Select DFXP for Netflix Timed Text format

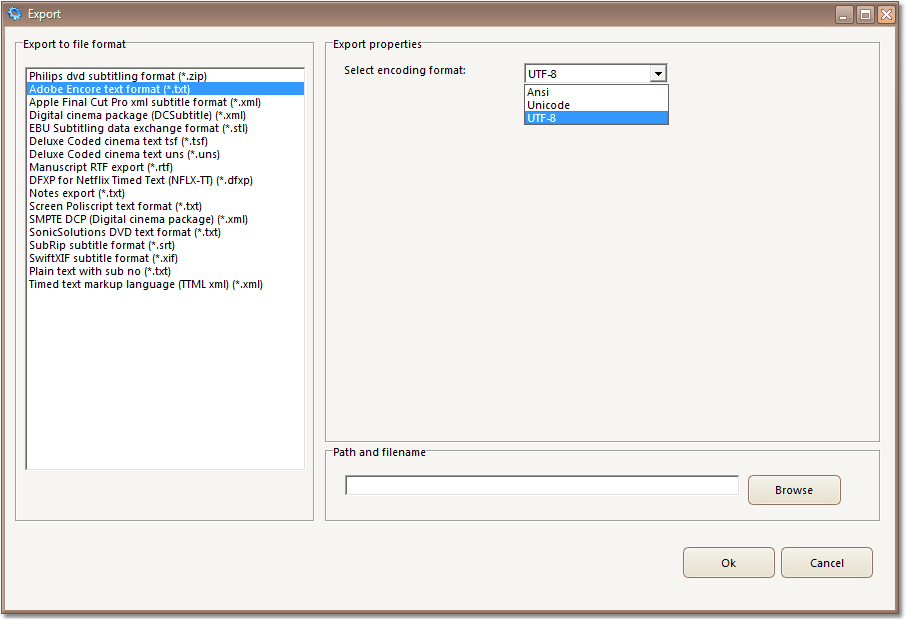tap(140, 180)
